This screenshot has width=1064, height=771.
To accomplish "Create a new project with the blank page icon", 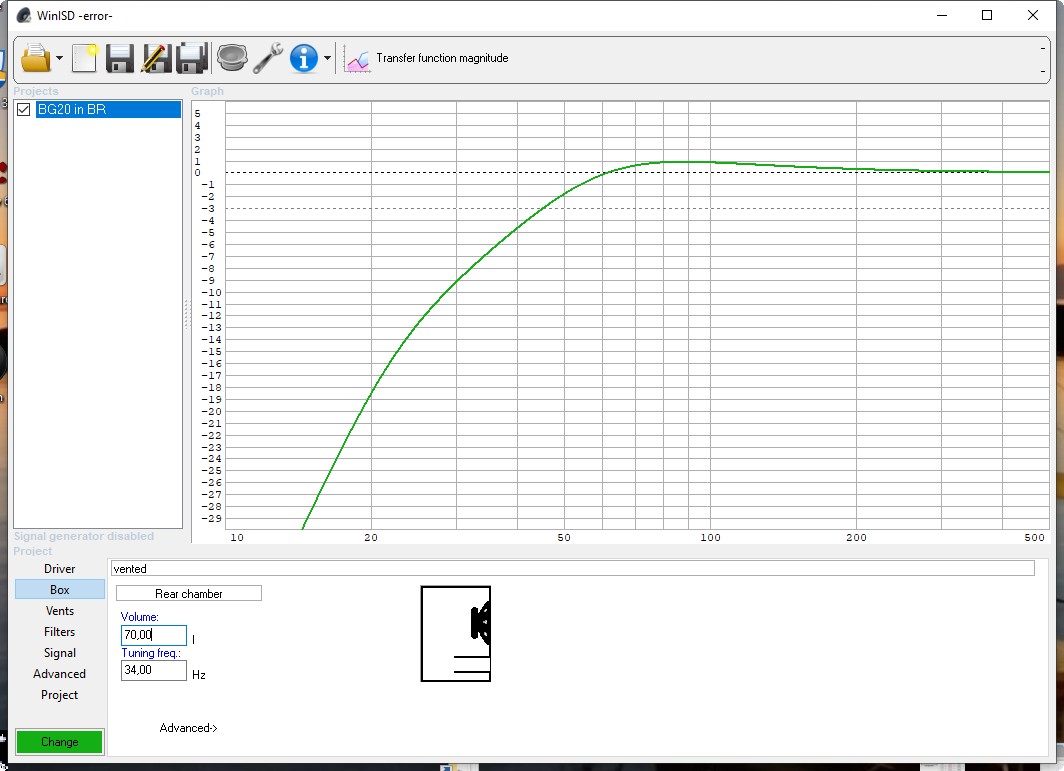I will tap(85, 58).
